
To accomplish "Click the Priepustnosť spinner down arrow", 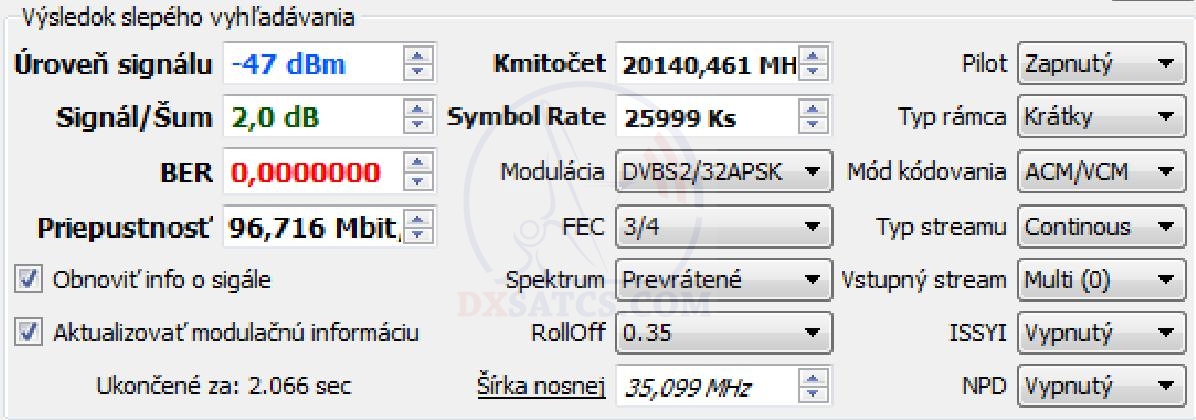I will [417, 235].
